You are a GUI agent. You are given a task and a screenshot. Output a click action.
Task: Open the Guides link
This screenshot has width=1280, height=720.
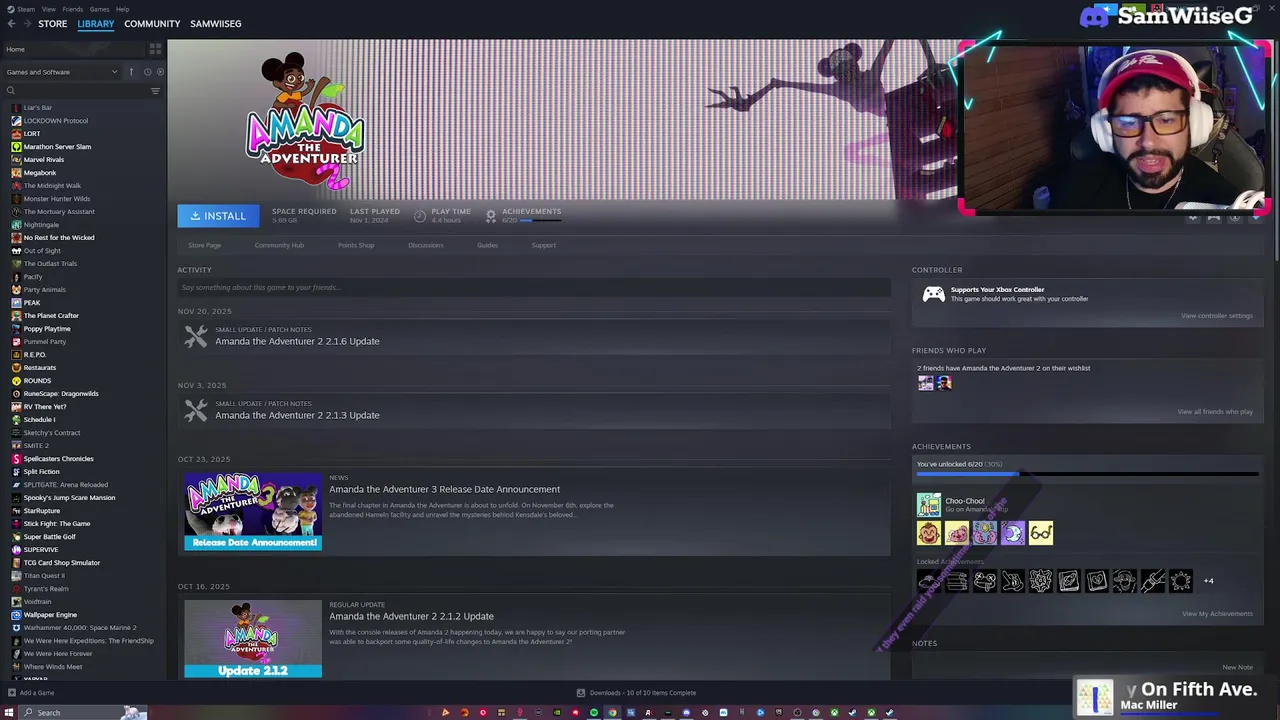tap(487, 245)
